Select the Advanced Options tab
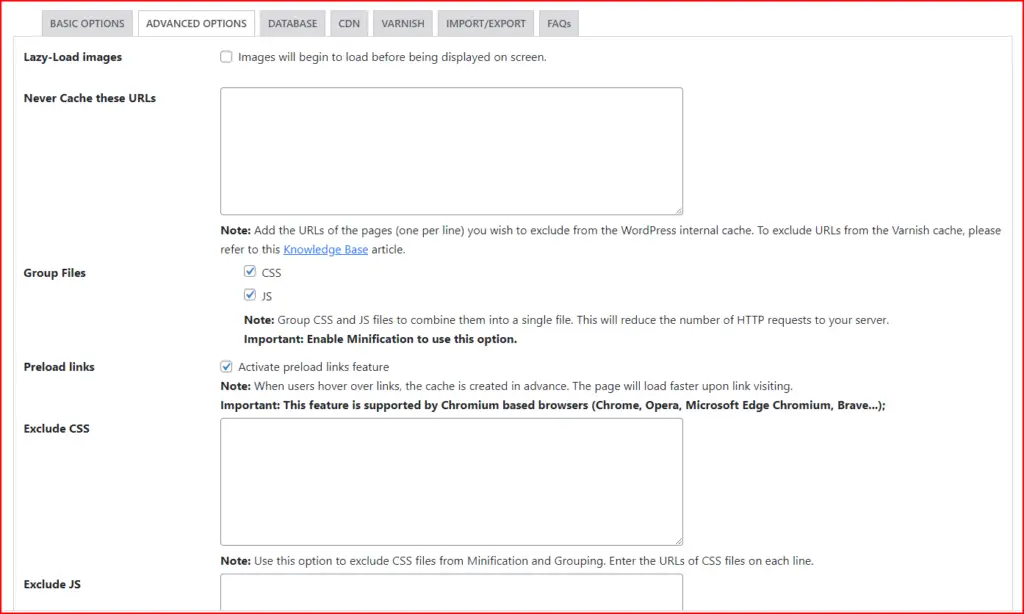The height and width of the screenshot is (614, 1024). [197, 24]
